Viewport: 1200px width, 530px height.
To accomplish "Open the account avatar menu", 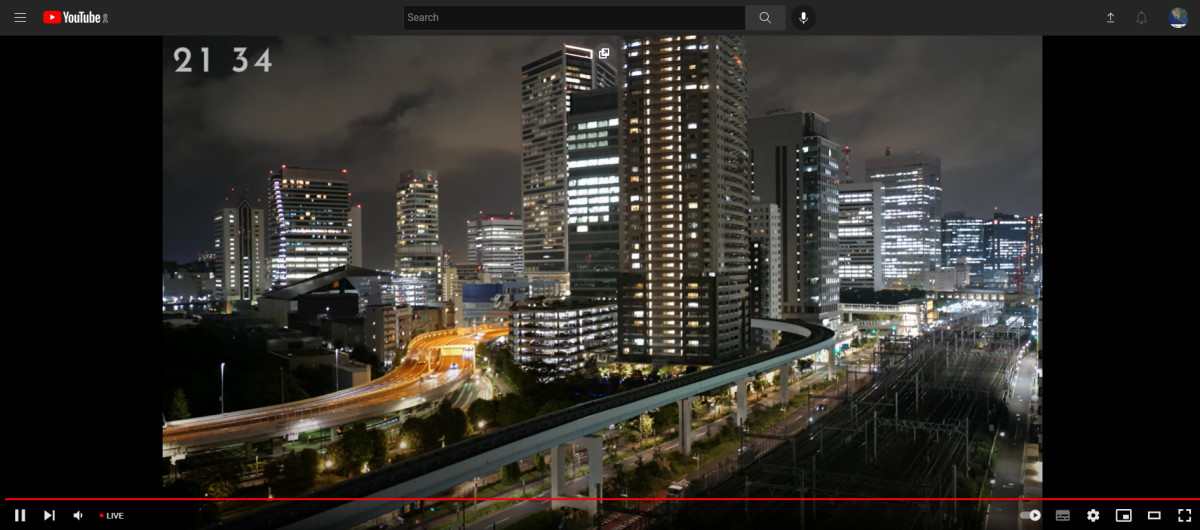I will [x=1178, y=17].
